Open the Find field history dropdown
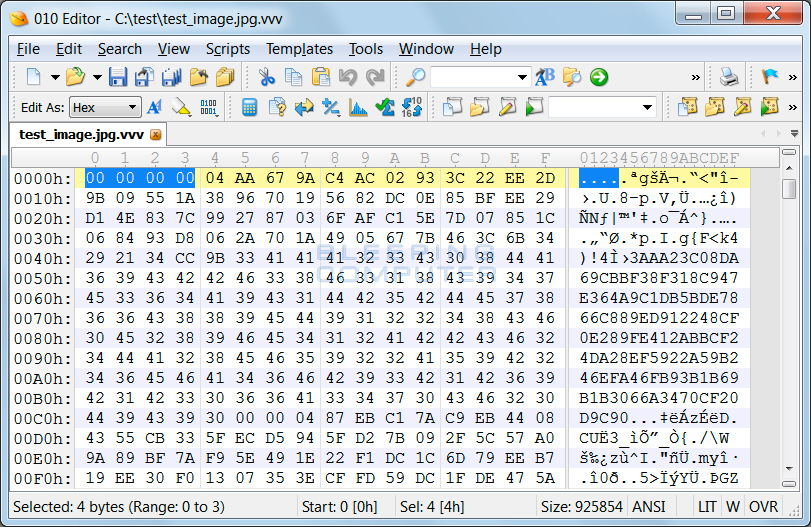 pyautogui.click(x=522, y=78)
